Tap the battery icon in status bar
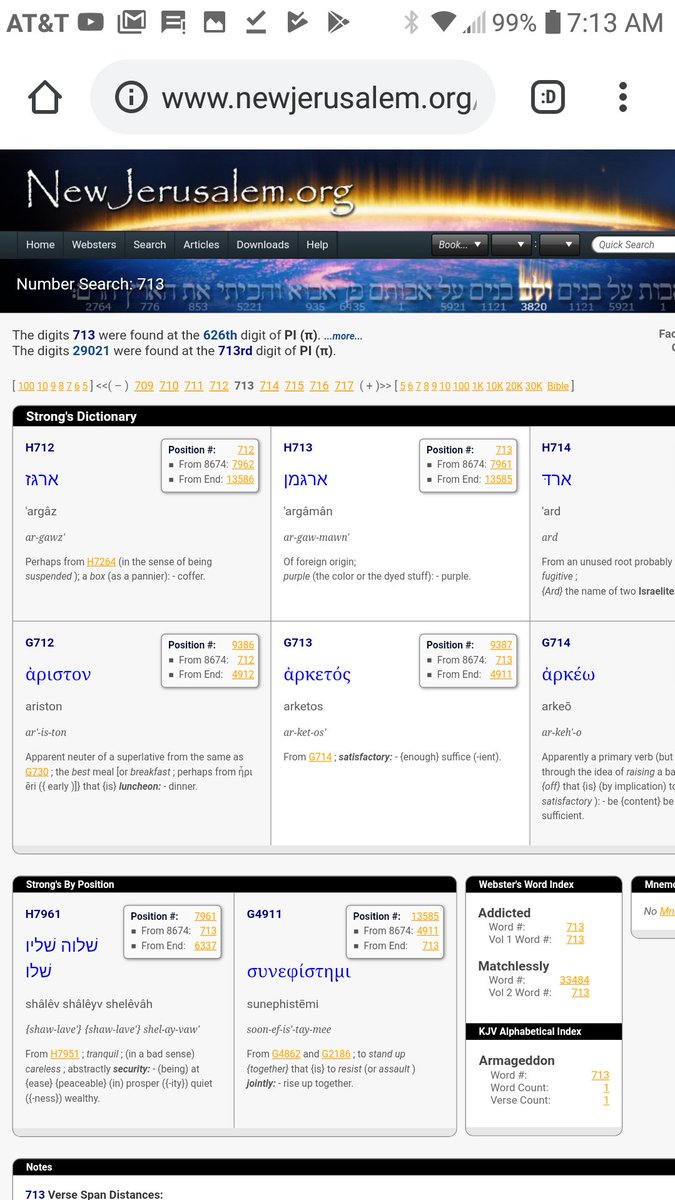Image resolution: width=675 pixels, height=1200 pixels. [x=553, y=21]
